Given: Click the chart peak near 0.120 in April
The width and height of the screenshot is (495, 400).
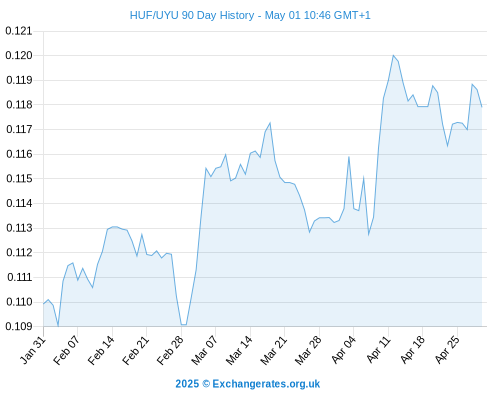Looking at the screenshot, I should 393,56.
